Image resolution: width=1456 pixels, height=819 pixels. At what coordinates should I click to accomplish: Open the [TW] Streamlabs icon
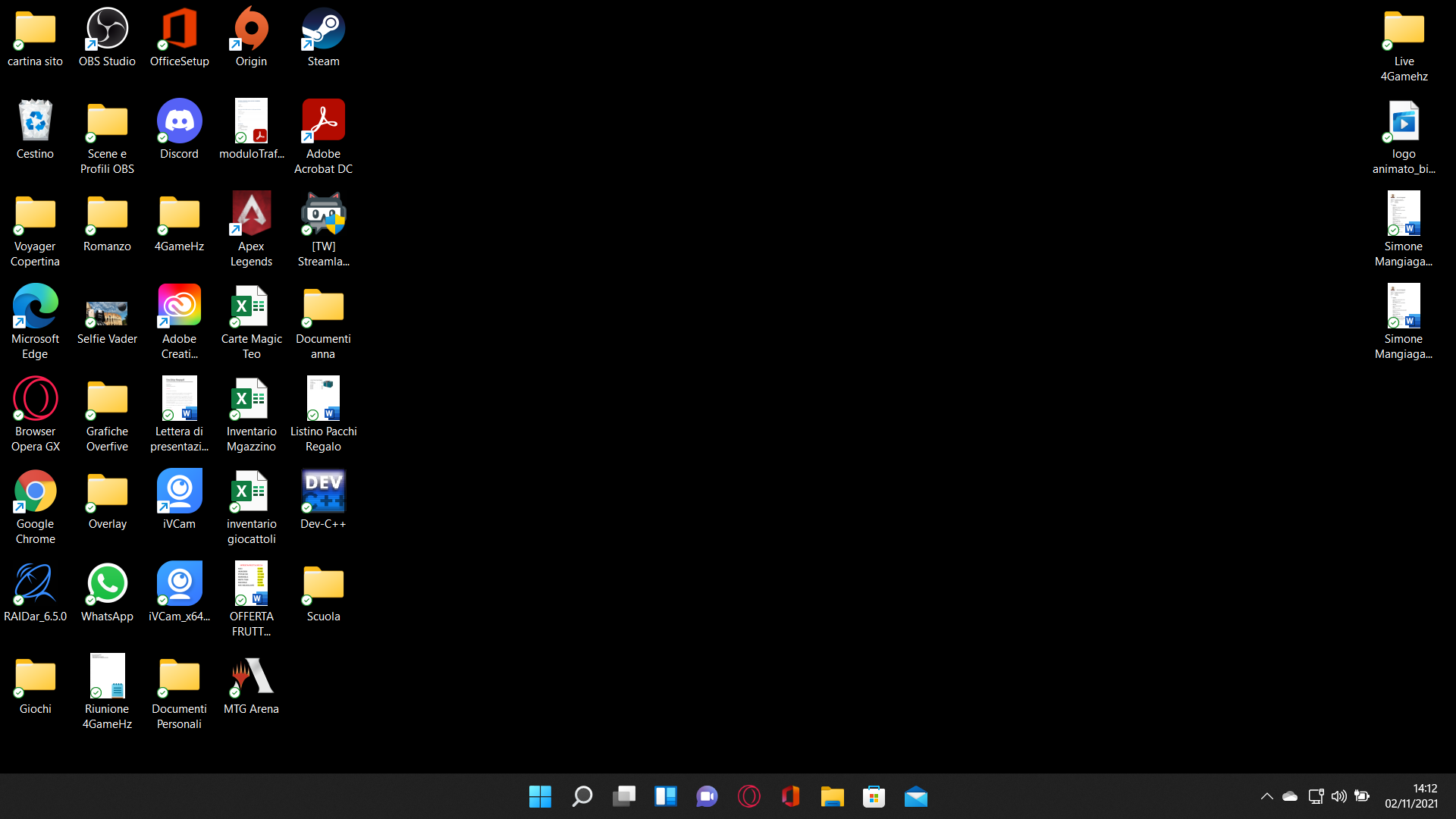point(323,231)
